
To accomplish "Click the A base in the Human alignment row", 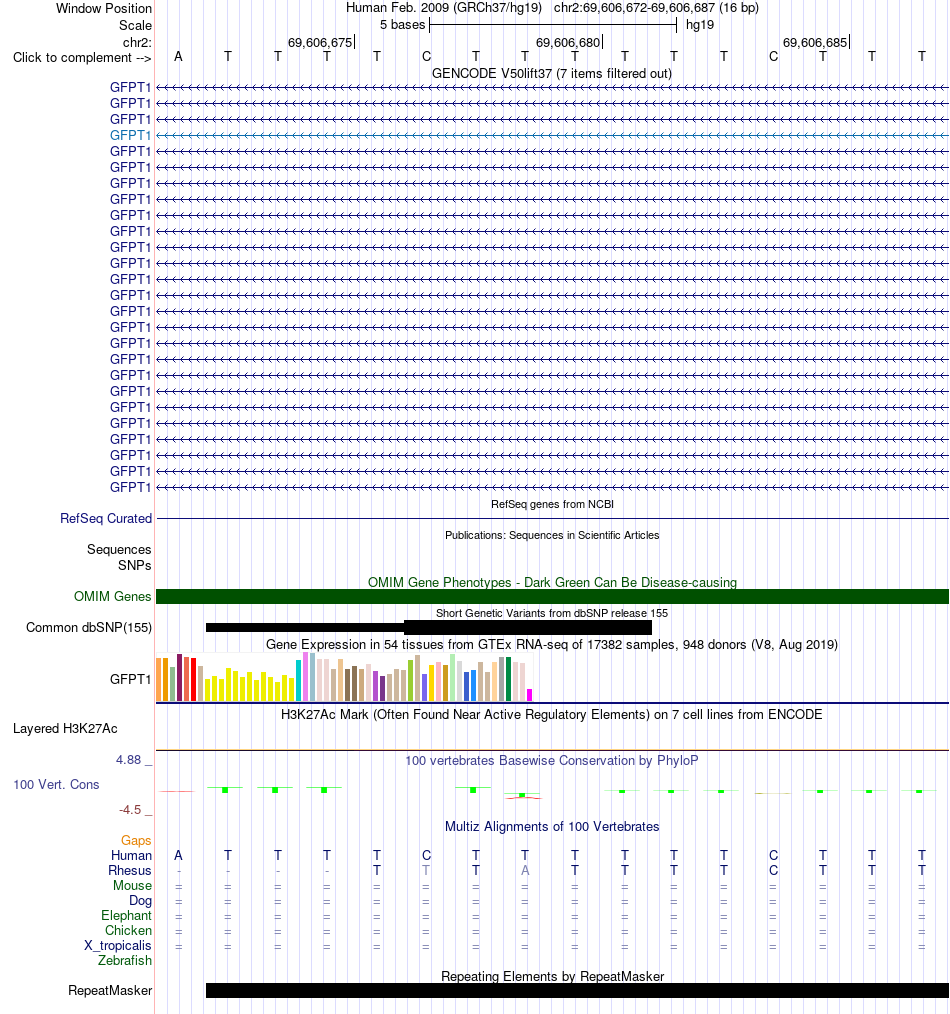I will pyautogui.click(x=178, y=856).
